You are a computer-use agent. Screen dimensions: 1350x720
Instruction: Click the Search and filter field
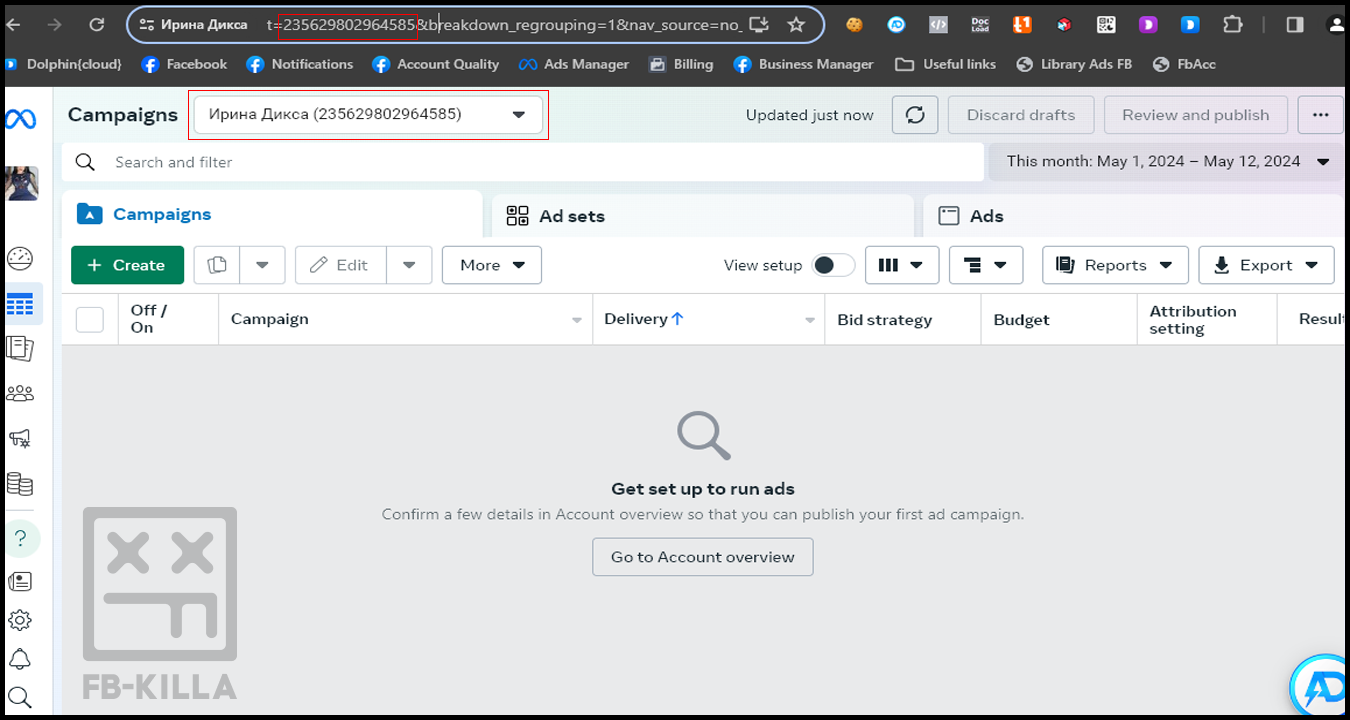pyautogui.click(x=540, y=162)
